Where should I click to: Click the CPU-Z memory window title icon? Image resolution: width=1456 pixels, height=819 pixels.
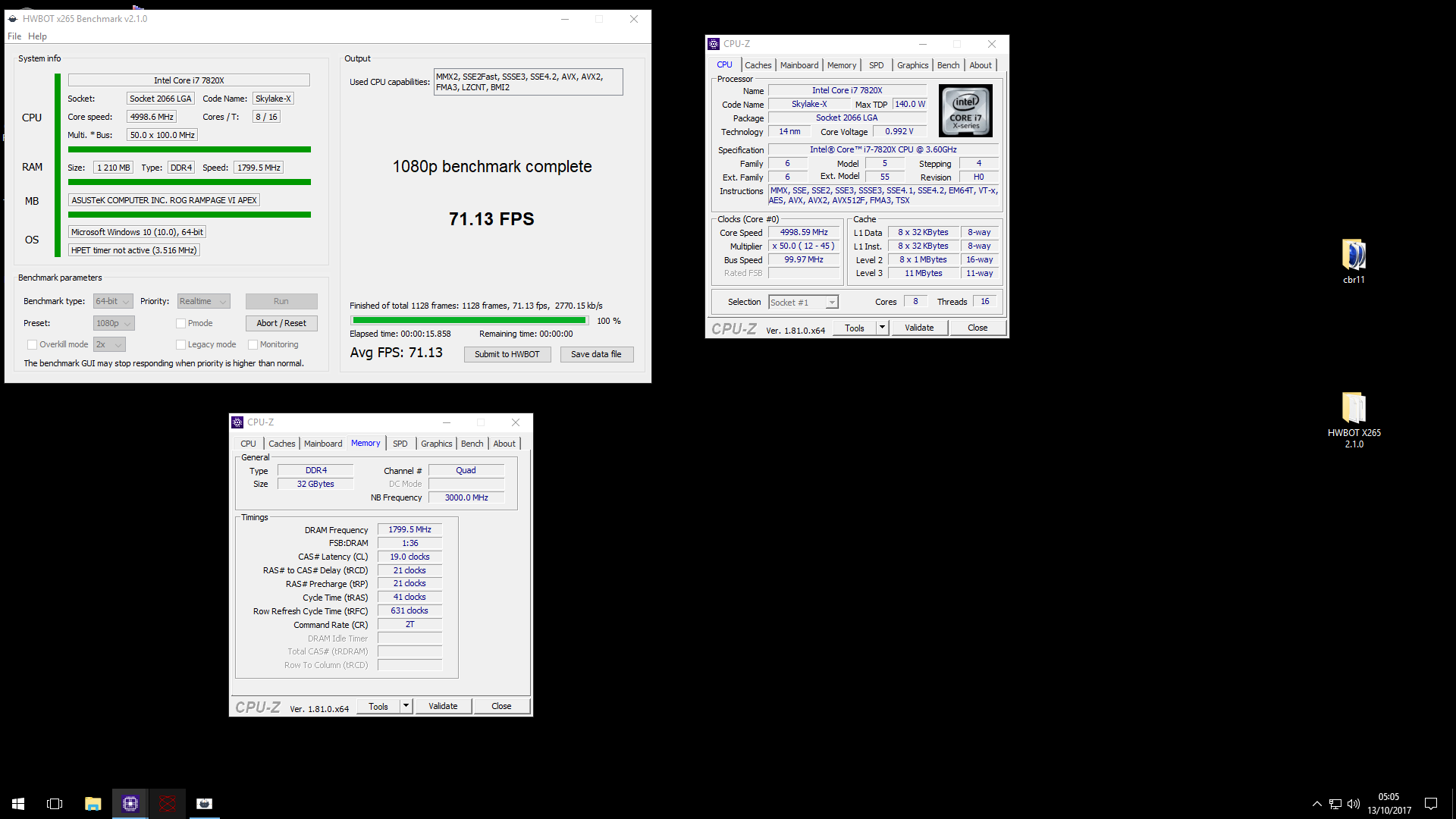(237, 422)
